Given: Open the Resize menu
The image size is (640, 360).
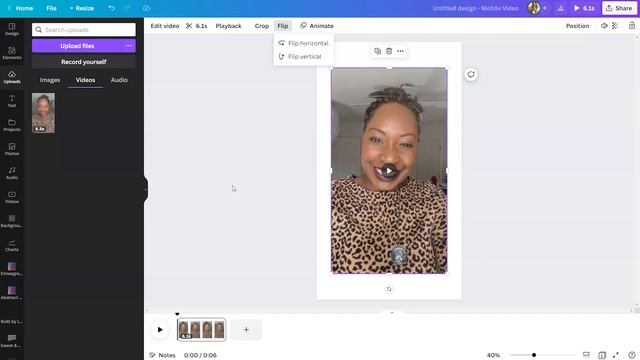Looking at the screenshot, I should point(82,8).
